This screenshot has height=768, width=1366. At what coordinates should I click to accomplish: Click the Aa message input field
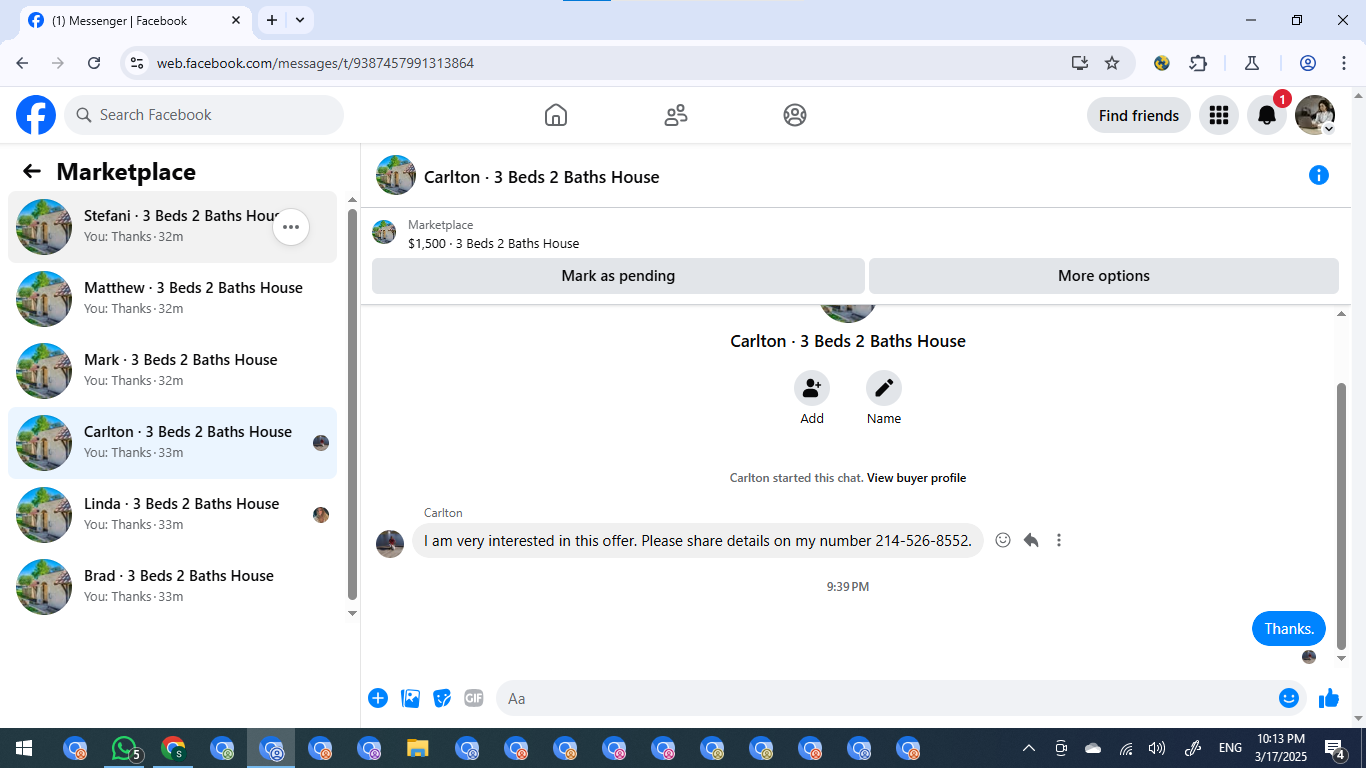coord(901,698)
